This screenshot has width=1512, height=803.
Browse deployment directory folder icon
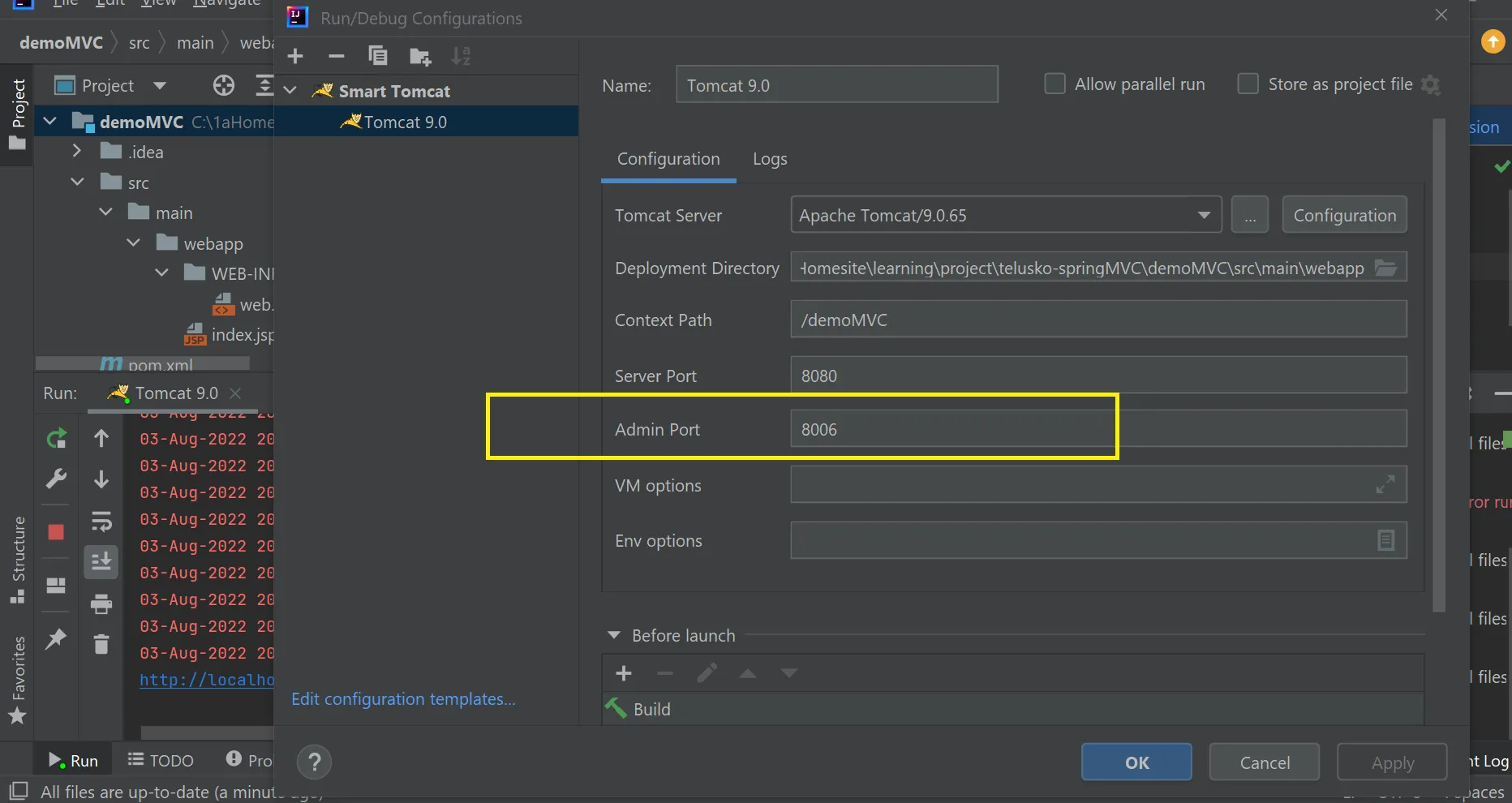(1385, 268)
